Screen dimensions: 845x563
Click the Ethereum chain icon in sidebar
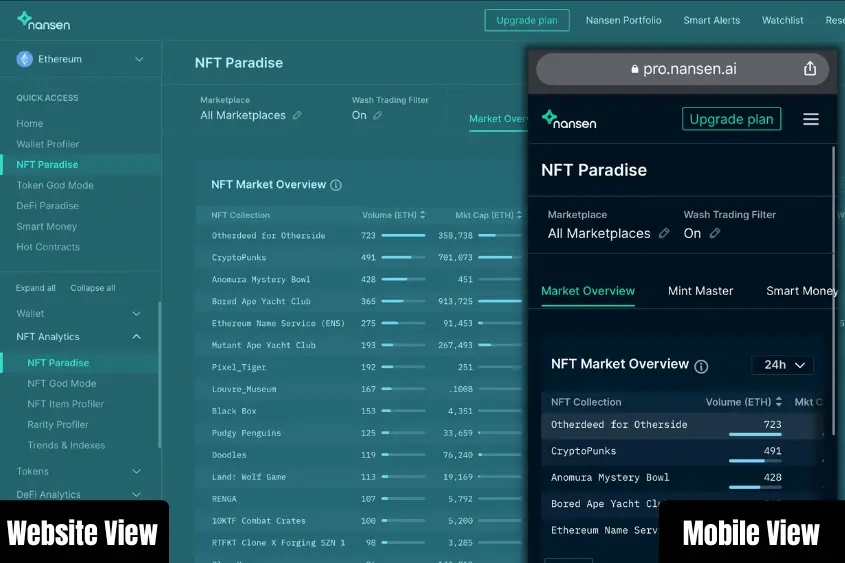point(25,59)
